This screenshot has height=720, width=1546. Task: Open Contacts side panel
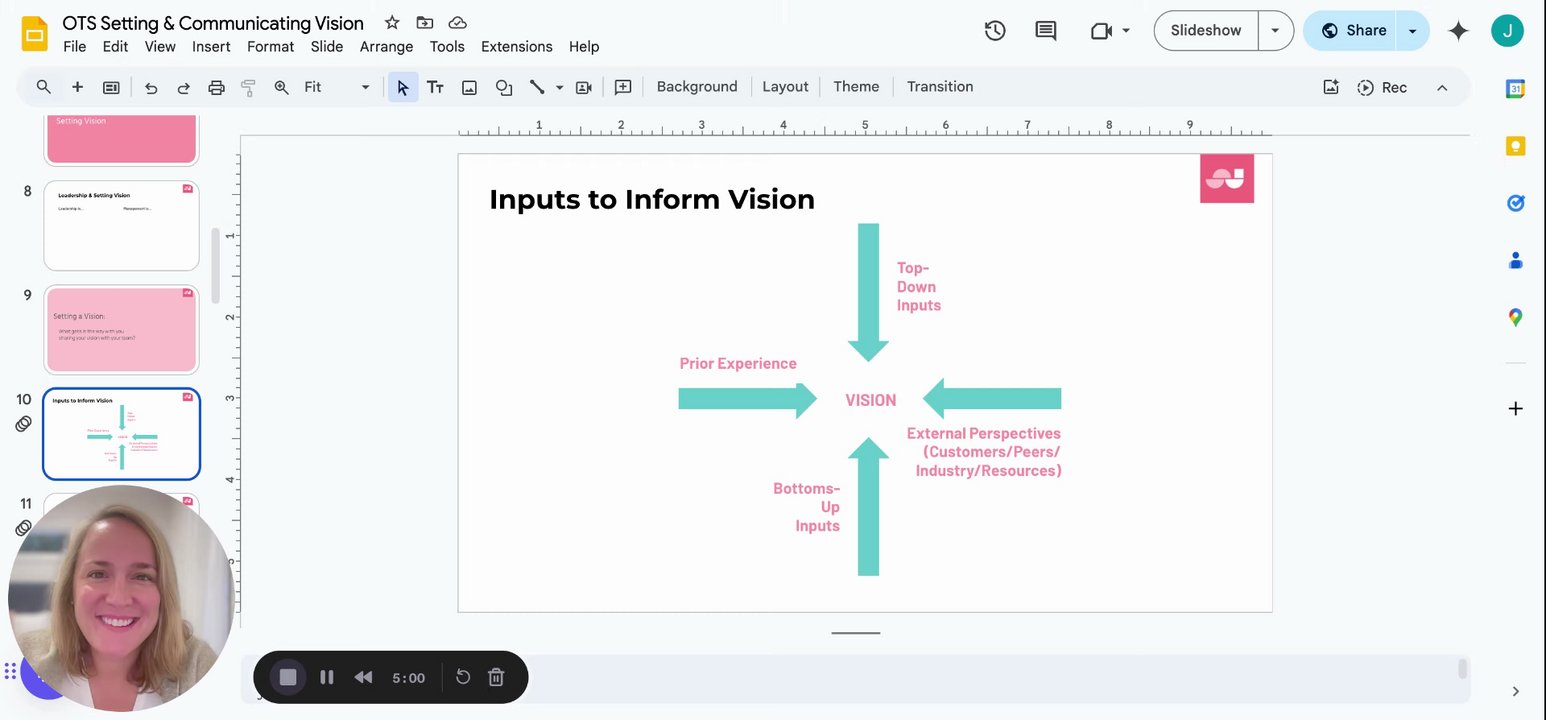click(x=1515, y=260)
